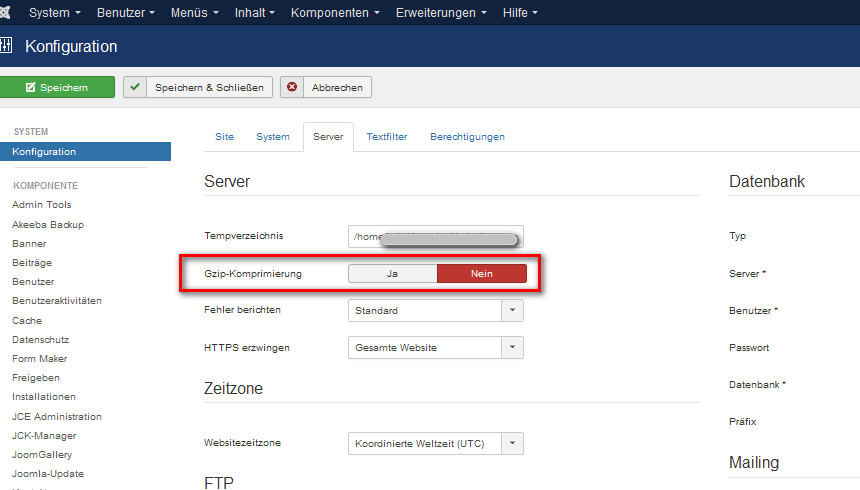Go to Admin Tools in sidebar

click(x=41, y=205)
